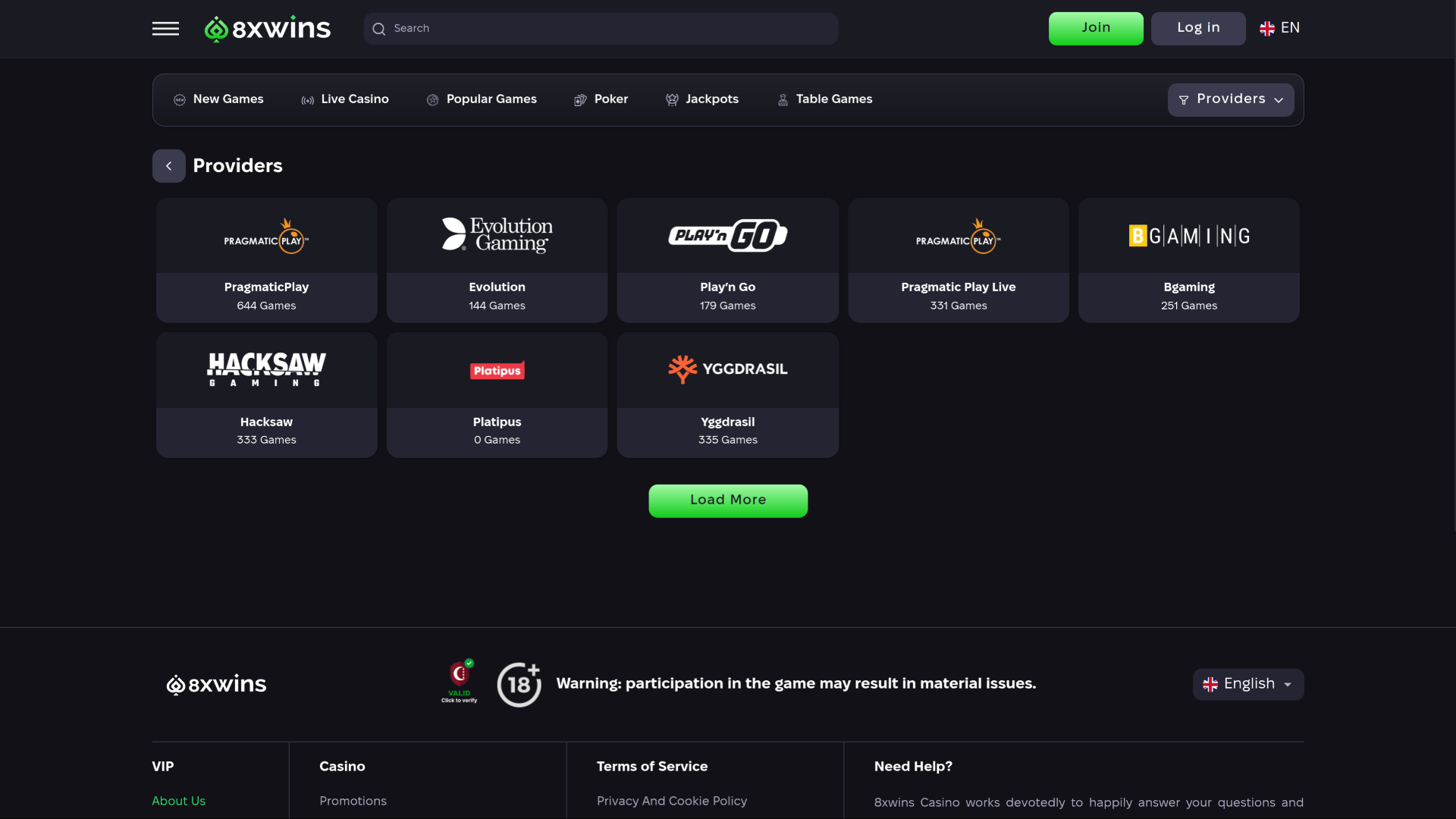Click the 'Pragmatic Play Live' name text

coord(959,287)
